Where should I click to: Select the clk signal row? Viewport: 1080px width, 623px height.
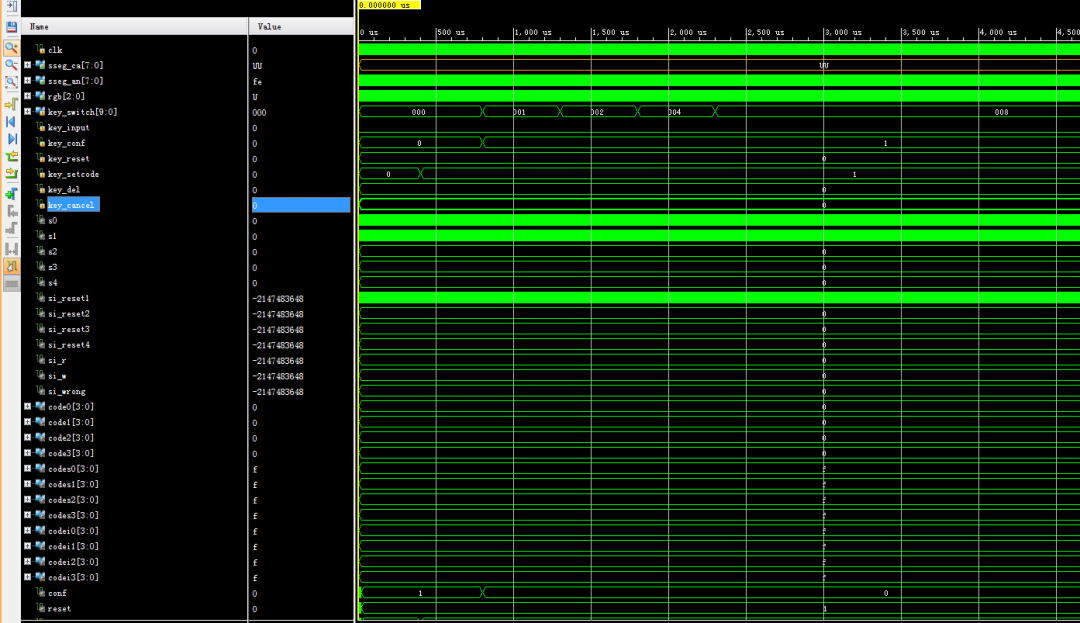pos(54,50)
